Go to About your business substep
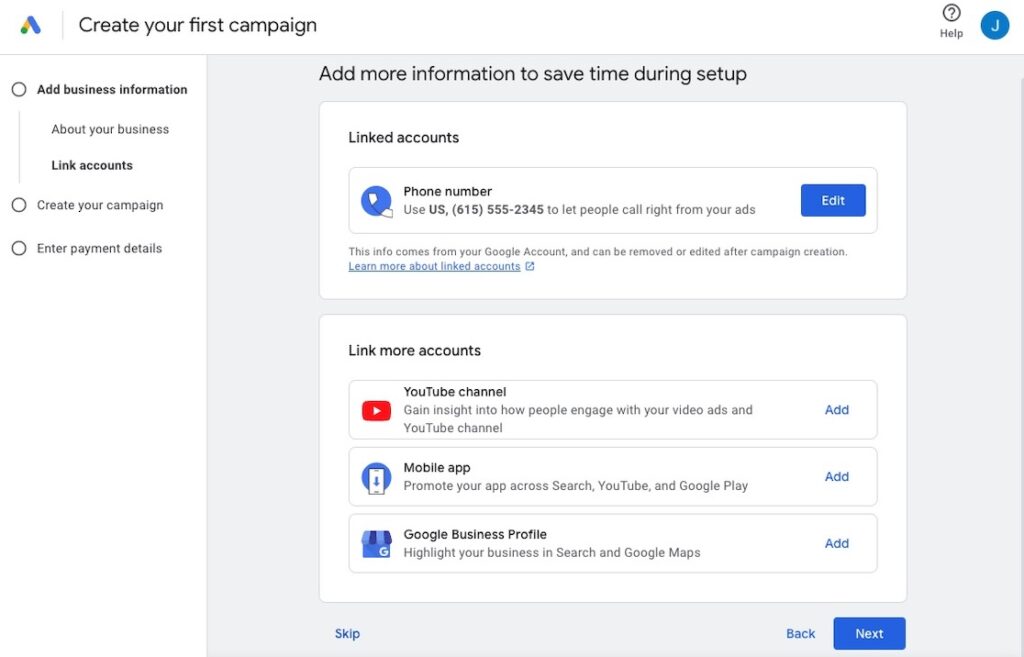The width and height of the screenshot is (1024, 657). [110, 129]
